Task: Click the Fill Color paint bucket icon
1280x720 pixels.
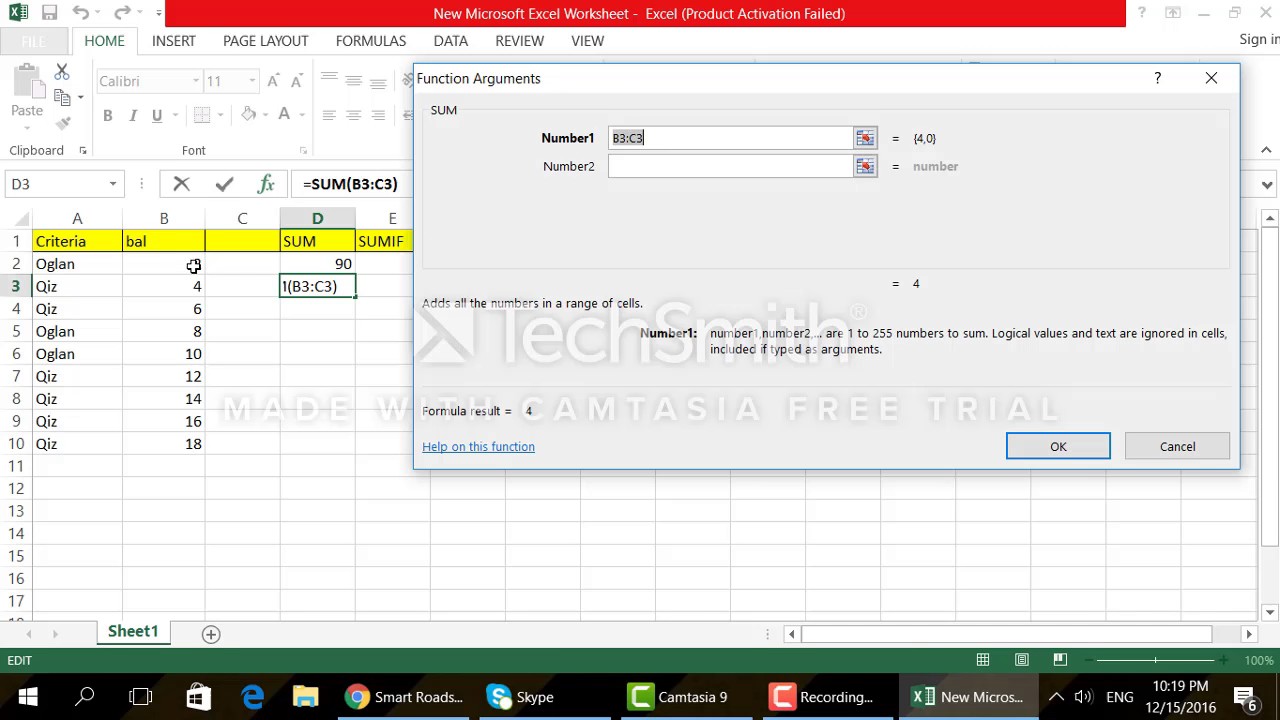Action: tap(248, 115)
